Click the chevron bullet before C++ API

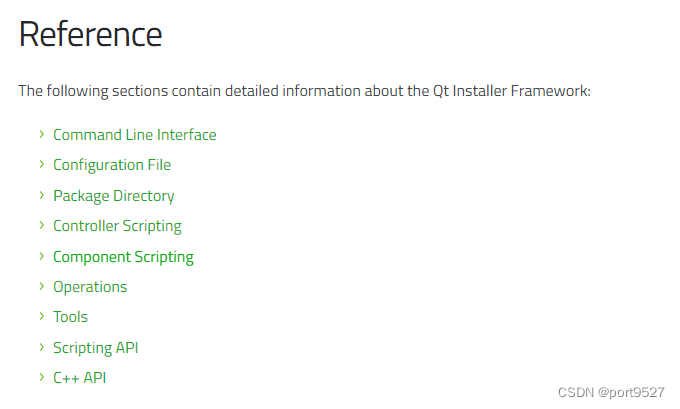click(x=42, y=377)
